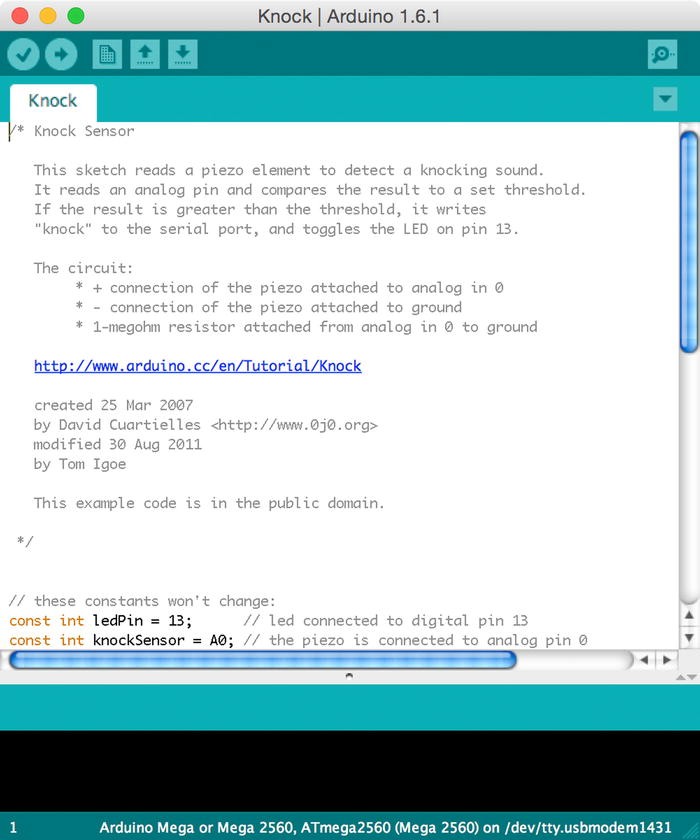Click the "Knock Sensor" comment title
This screenshot has width=700, height=840.
click(84, 131)
